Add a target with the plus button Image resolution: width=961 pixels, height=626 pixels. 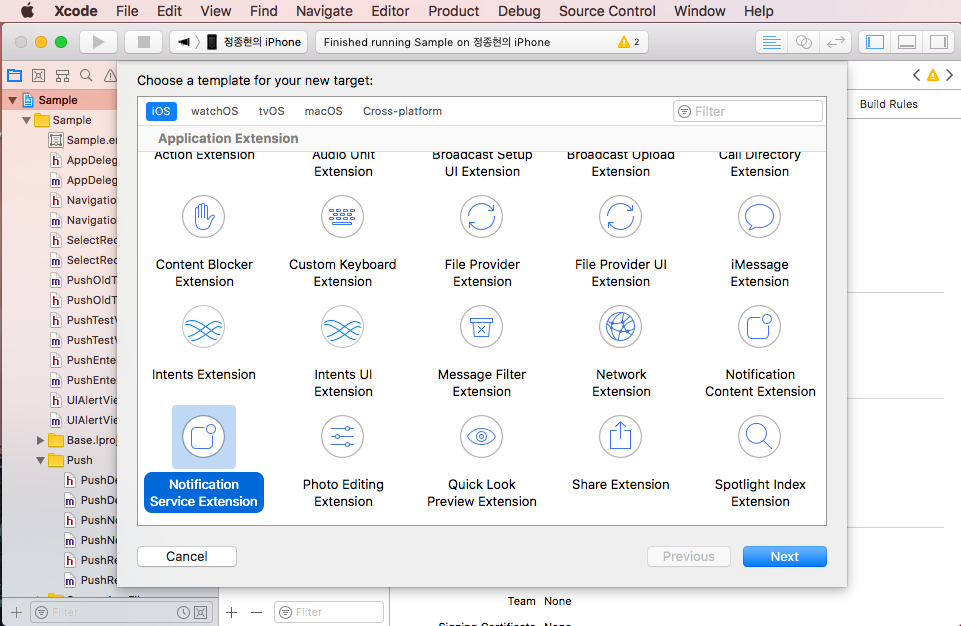point(232,612)
